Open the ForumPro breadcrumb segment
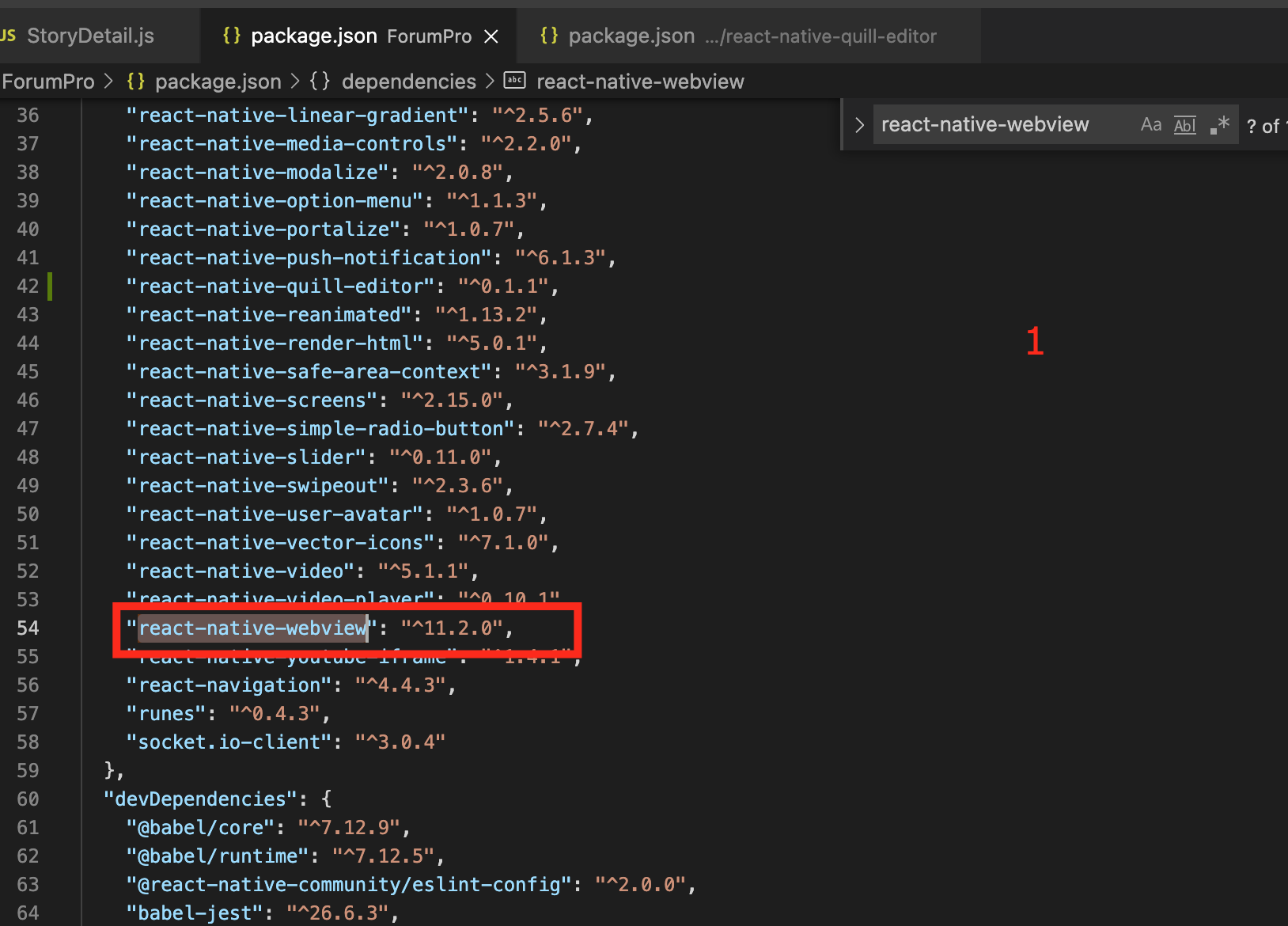 pyautogui.click(x=48, y=82)
